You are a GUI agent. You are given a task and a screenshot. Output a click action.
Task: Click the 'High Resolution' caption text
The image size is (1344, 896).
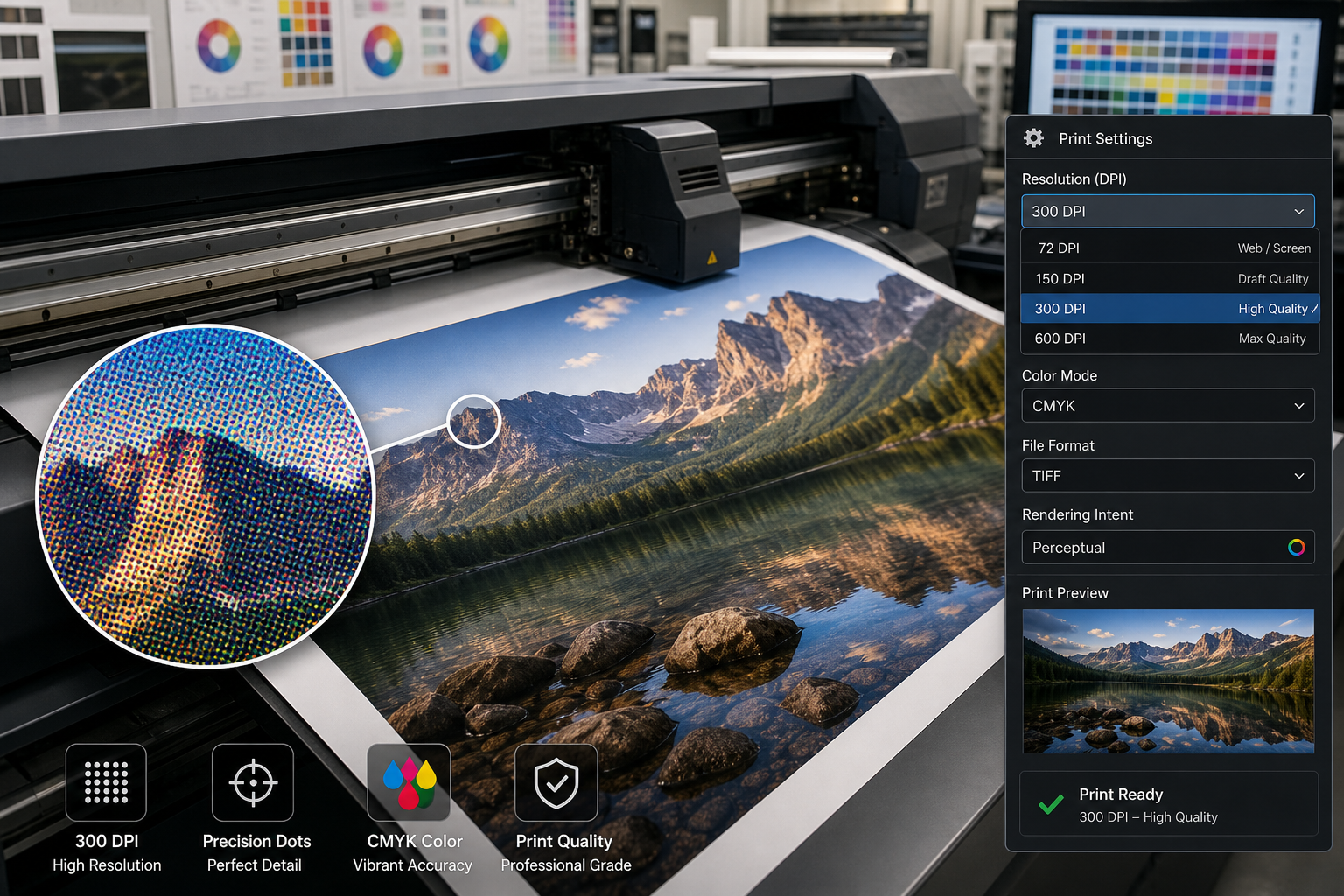pos(107,864)
